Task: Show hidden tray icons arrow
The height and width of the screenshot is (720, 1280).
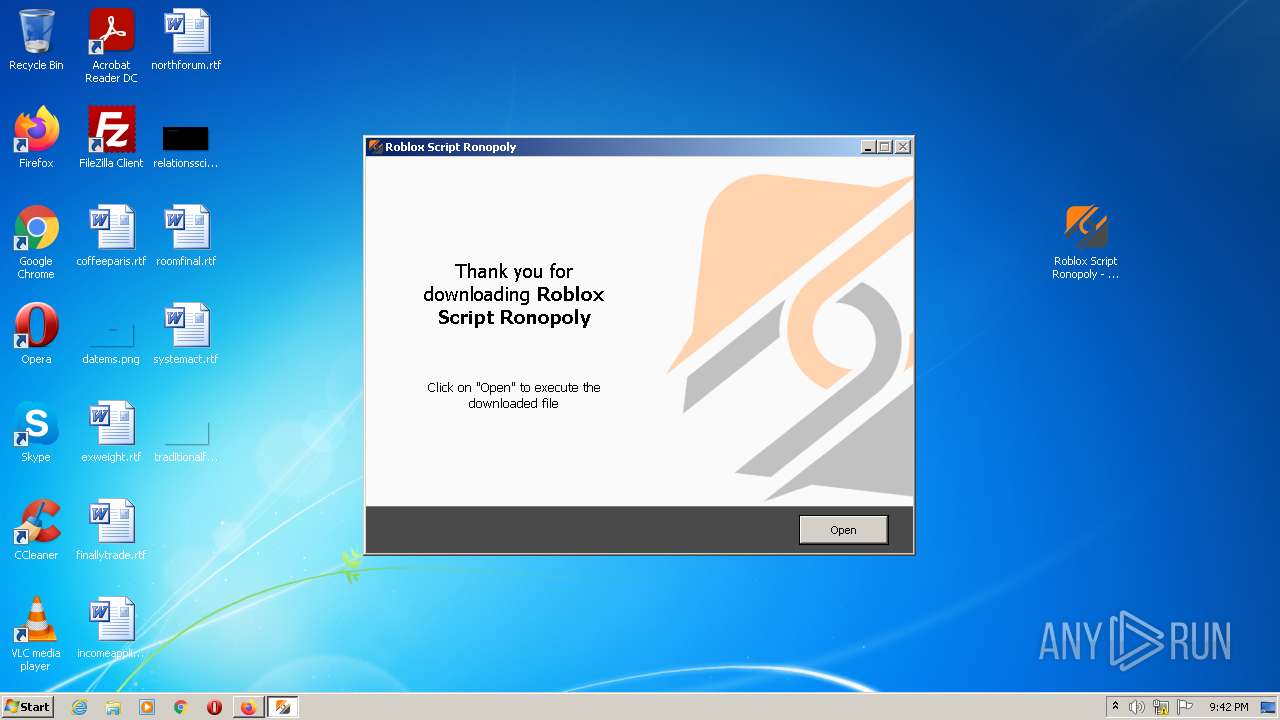Action: 1115,707
